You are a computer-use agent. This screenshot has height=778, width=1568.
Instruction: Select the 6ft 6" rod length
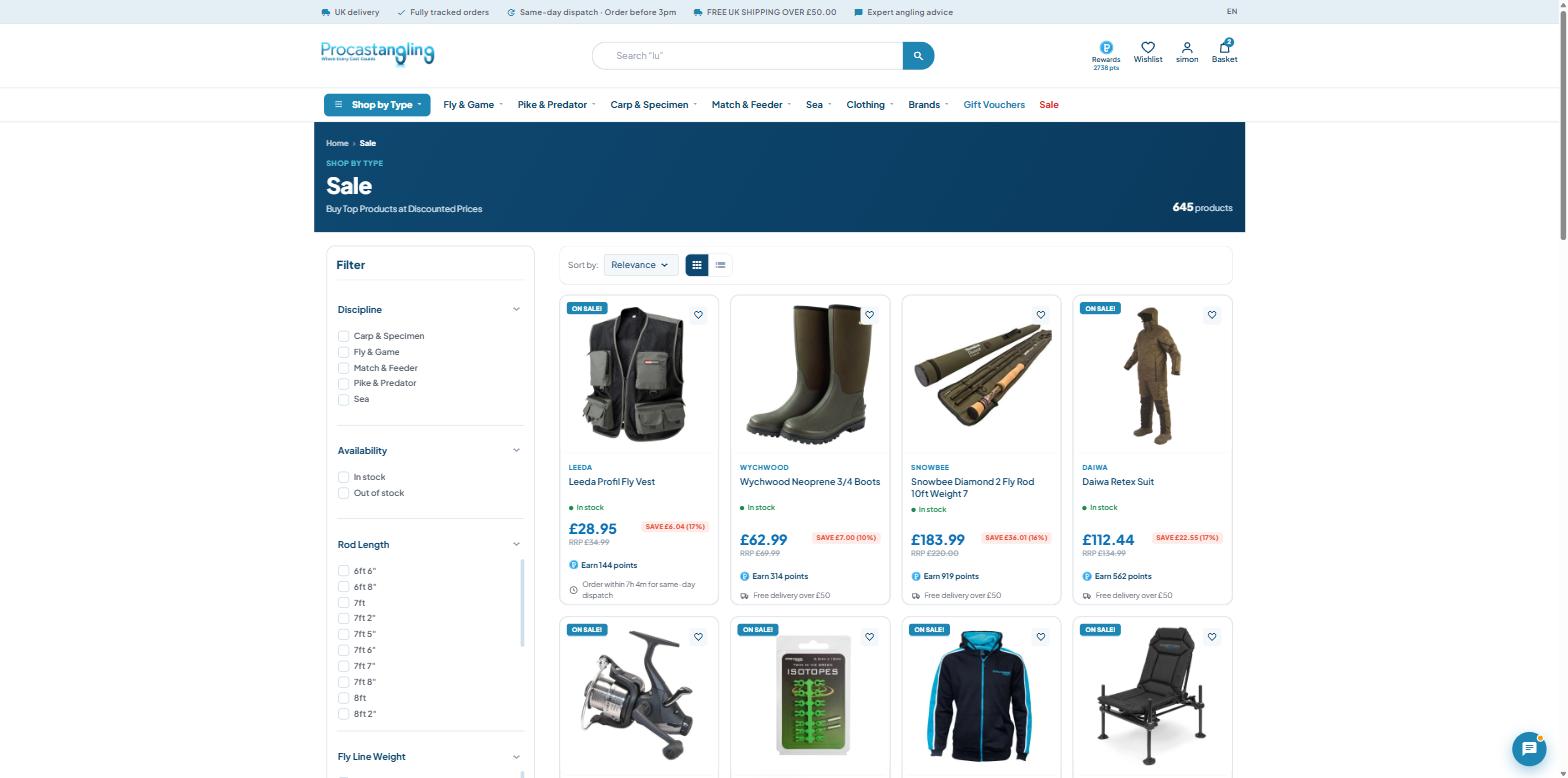[343, 571]
